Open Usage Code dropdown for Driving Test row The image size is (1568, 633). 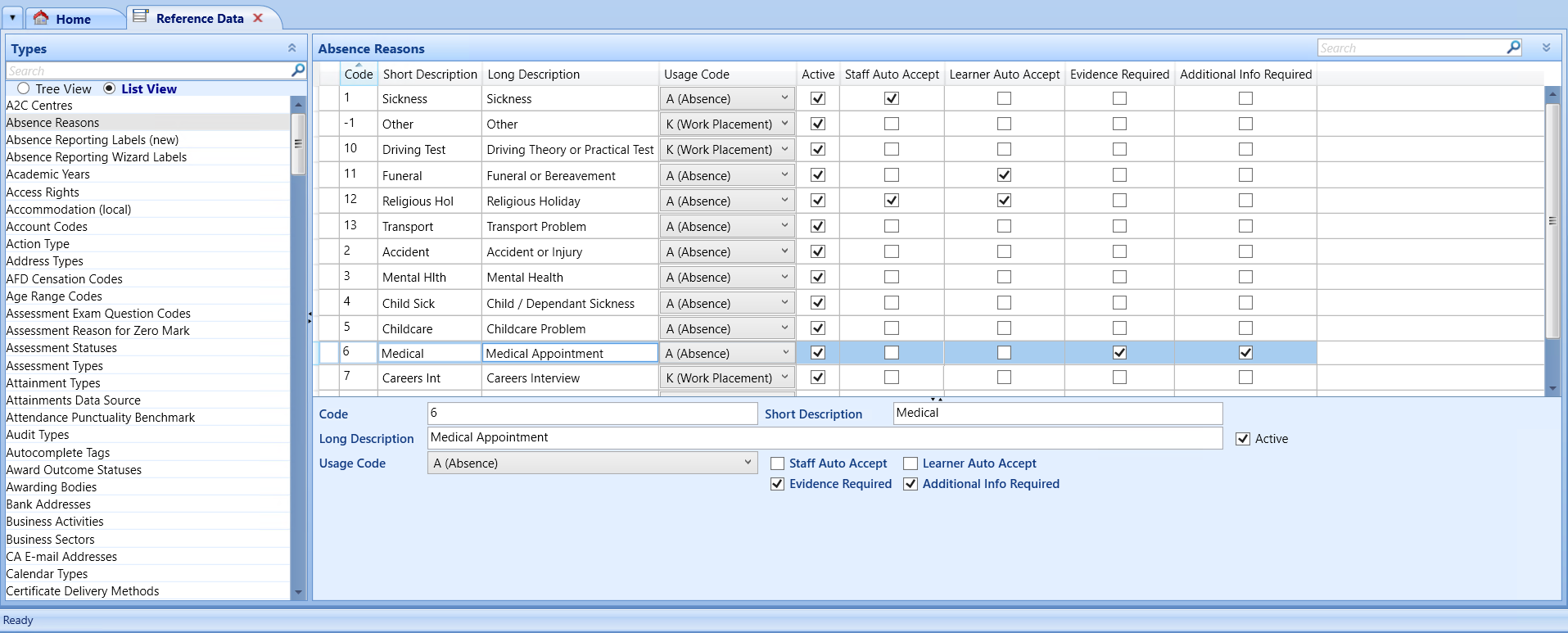(784, 150)
